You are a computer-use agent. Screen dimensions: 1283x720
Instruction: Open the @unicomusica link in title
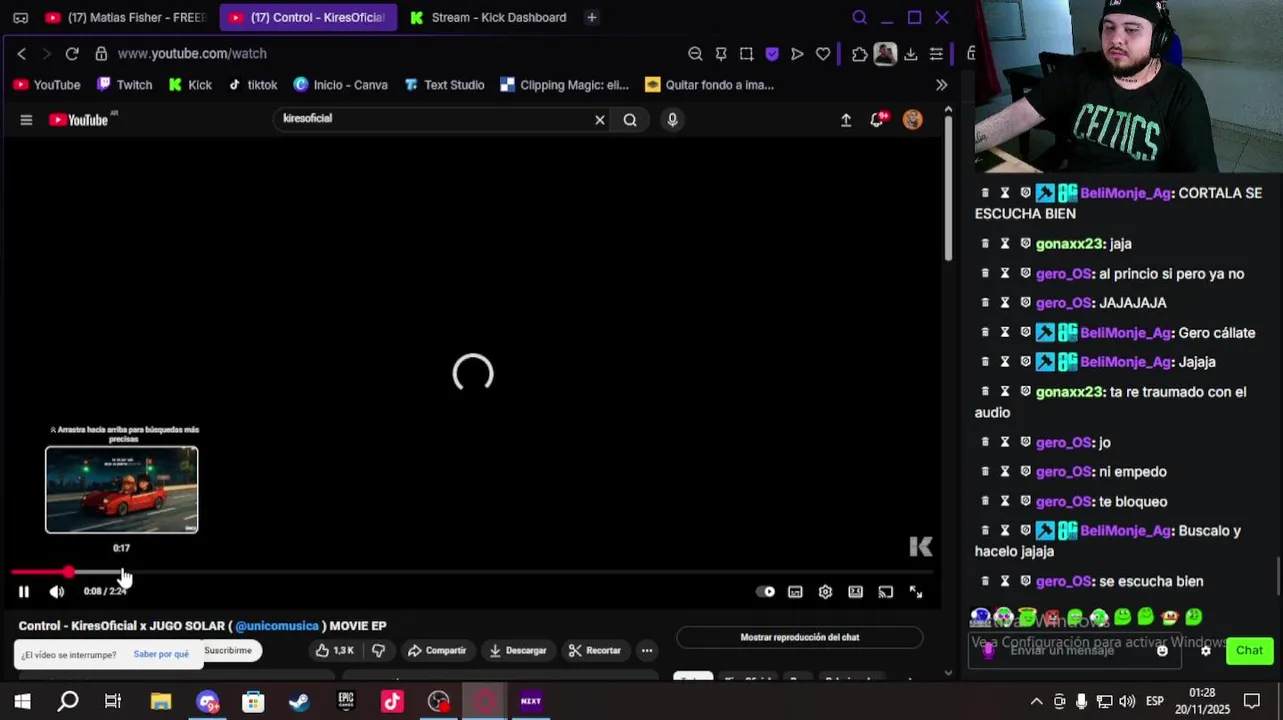tap(277, 626)
